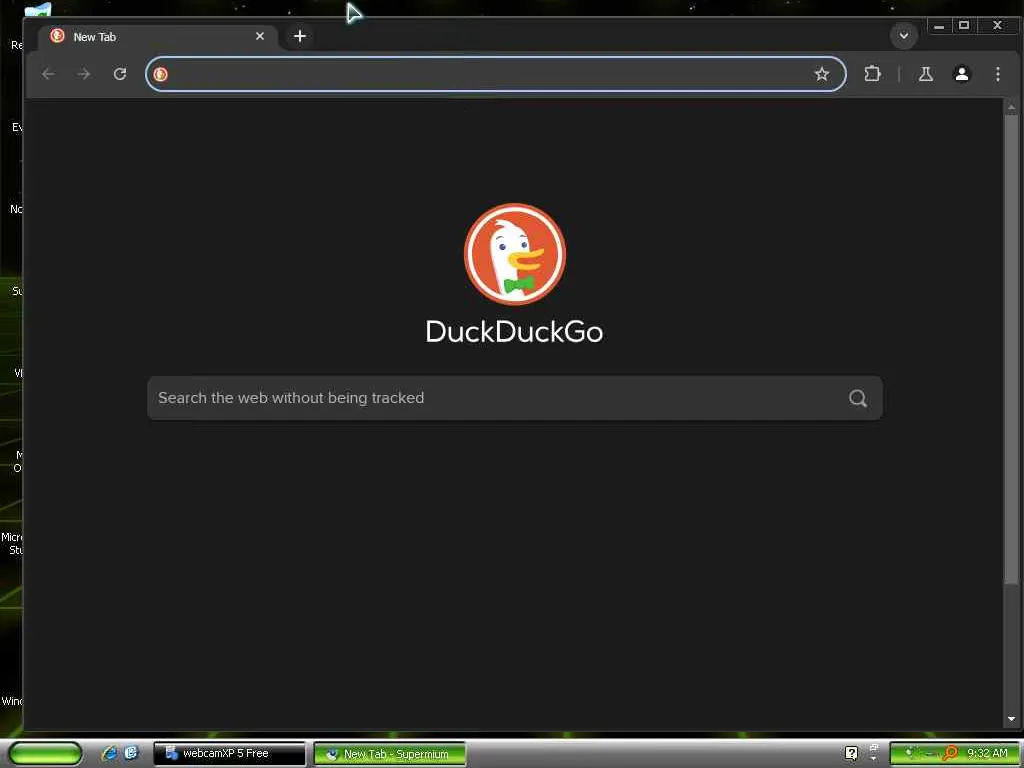1024x768 pixels.
Task: Click the magnifier search icon in DuckDuckGo box
Action: click(857, 398)
